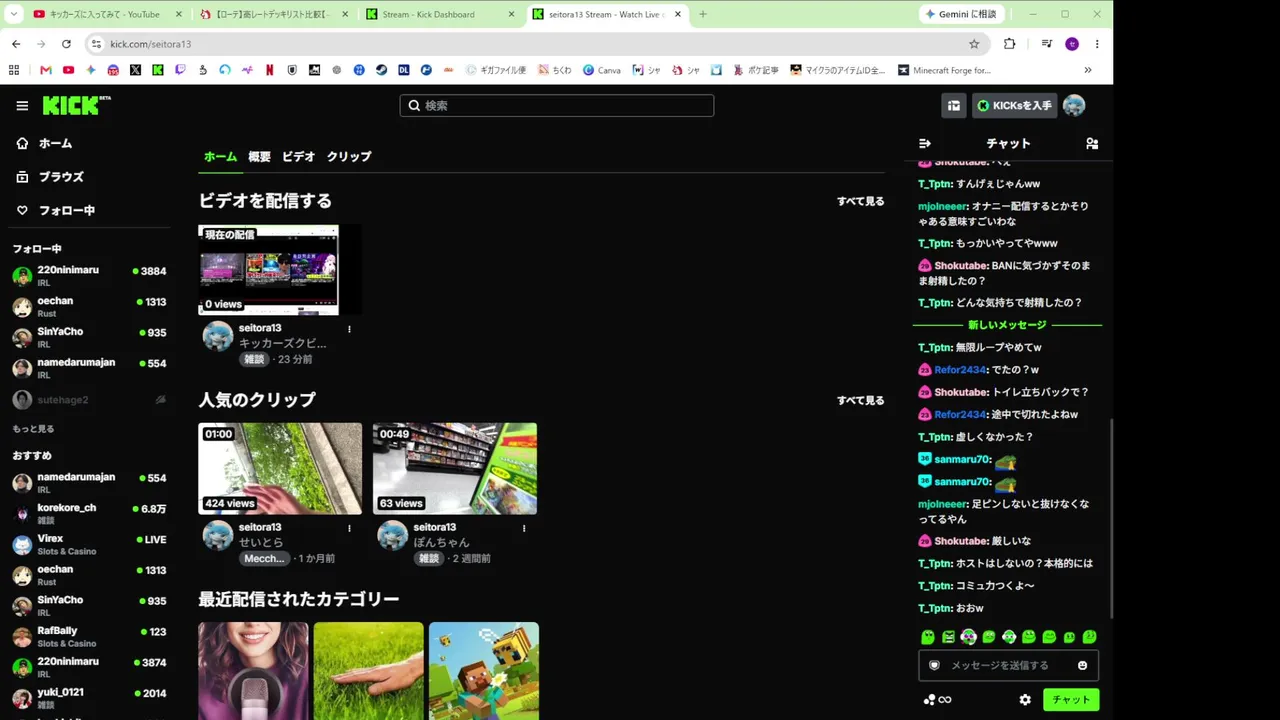Select the クリップ channel tab
Image resolution: width=1280 pixels, height=720 pixels.
click(349, 157)
